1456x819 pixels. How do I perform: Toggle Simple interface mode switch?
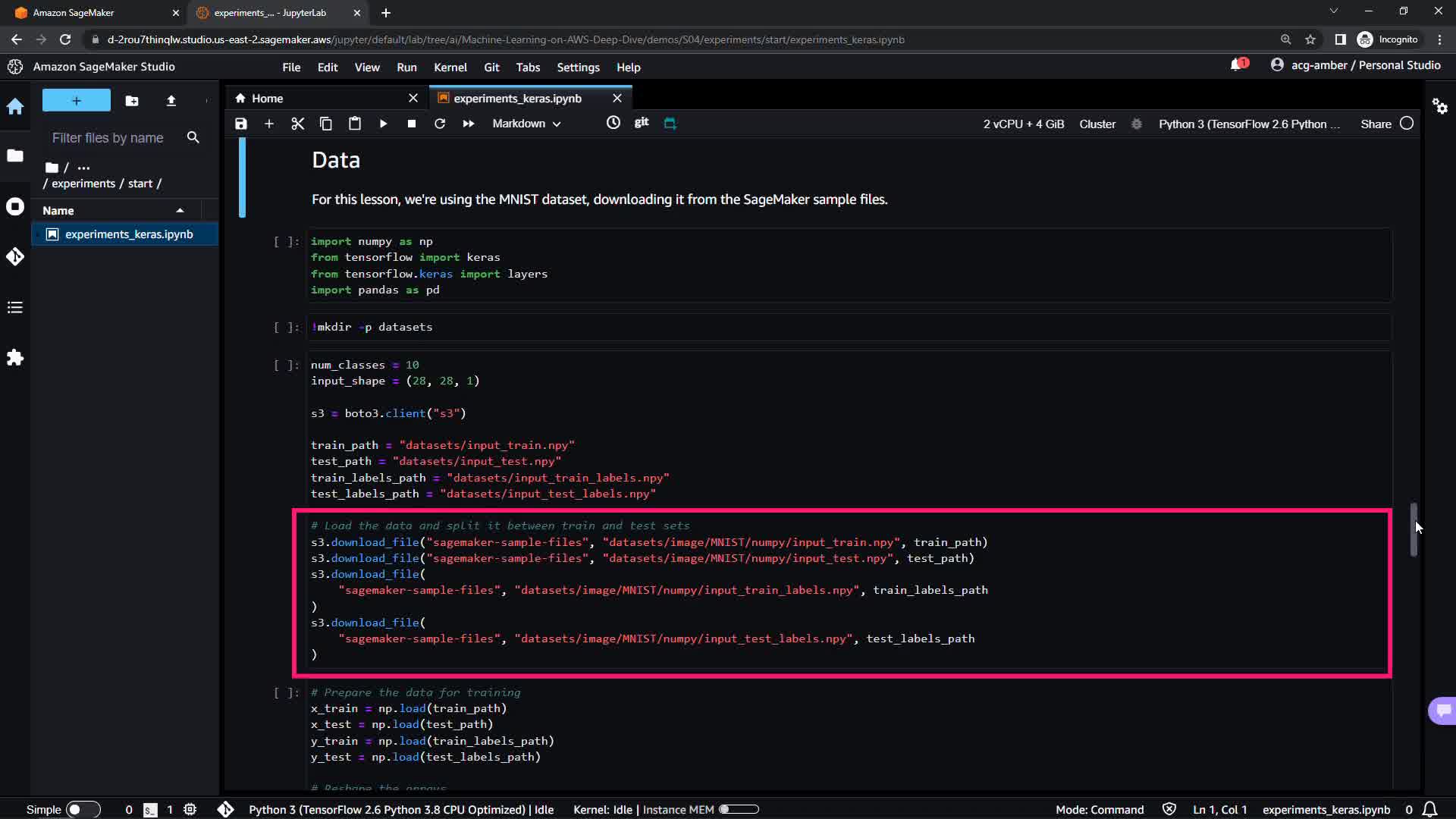[x=83, y=809]
